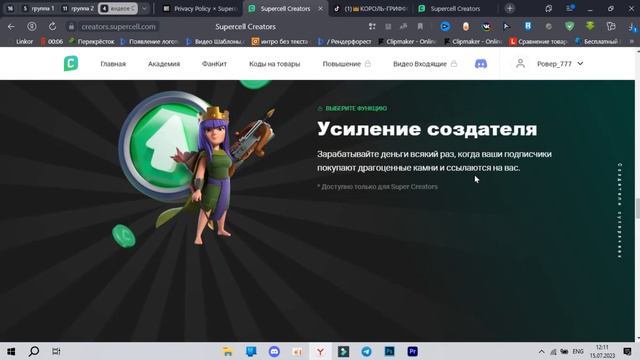Open the Бесплатный bookmark
The image size is (640, 360).
point(597,42)
